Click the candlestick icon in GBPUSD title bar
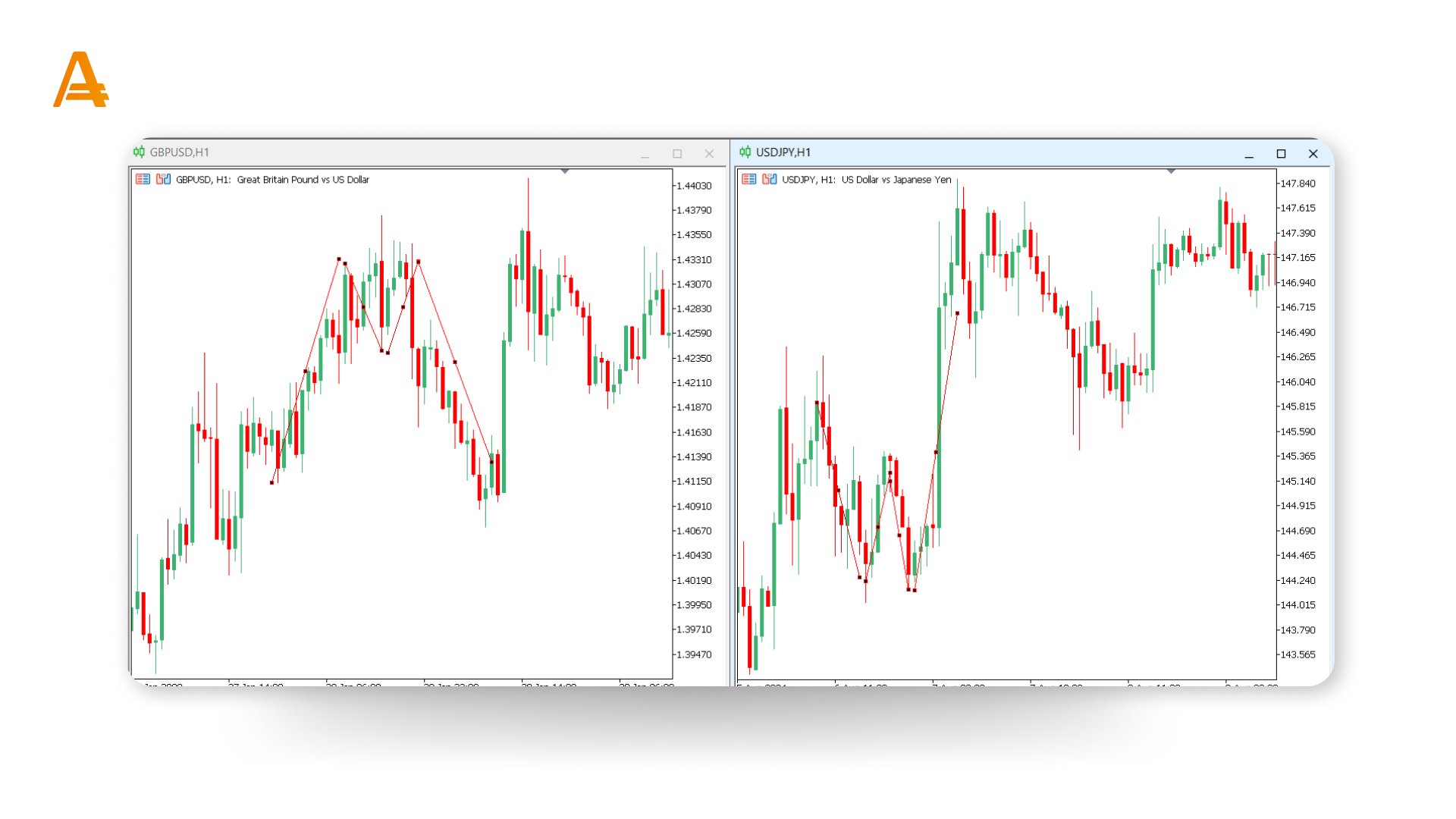 click(x=139, y=152)
